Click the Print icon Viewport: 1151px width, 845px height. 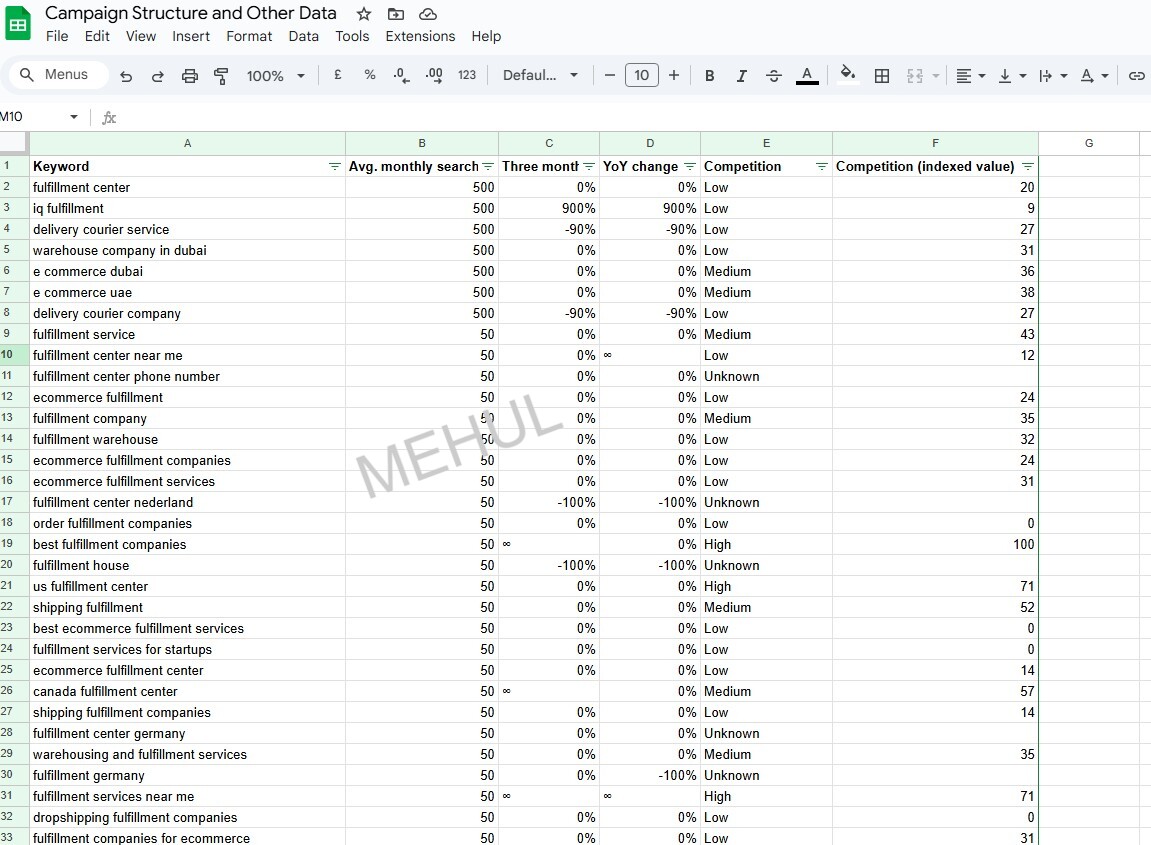[x=189, y=75]
